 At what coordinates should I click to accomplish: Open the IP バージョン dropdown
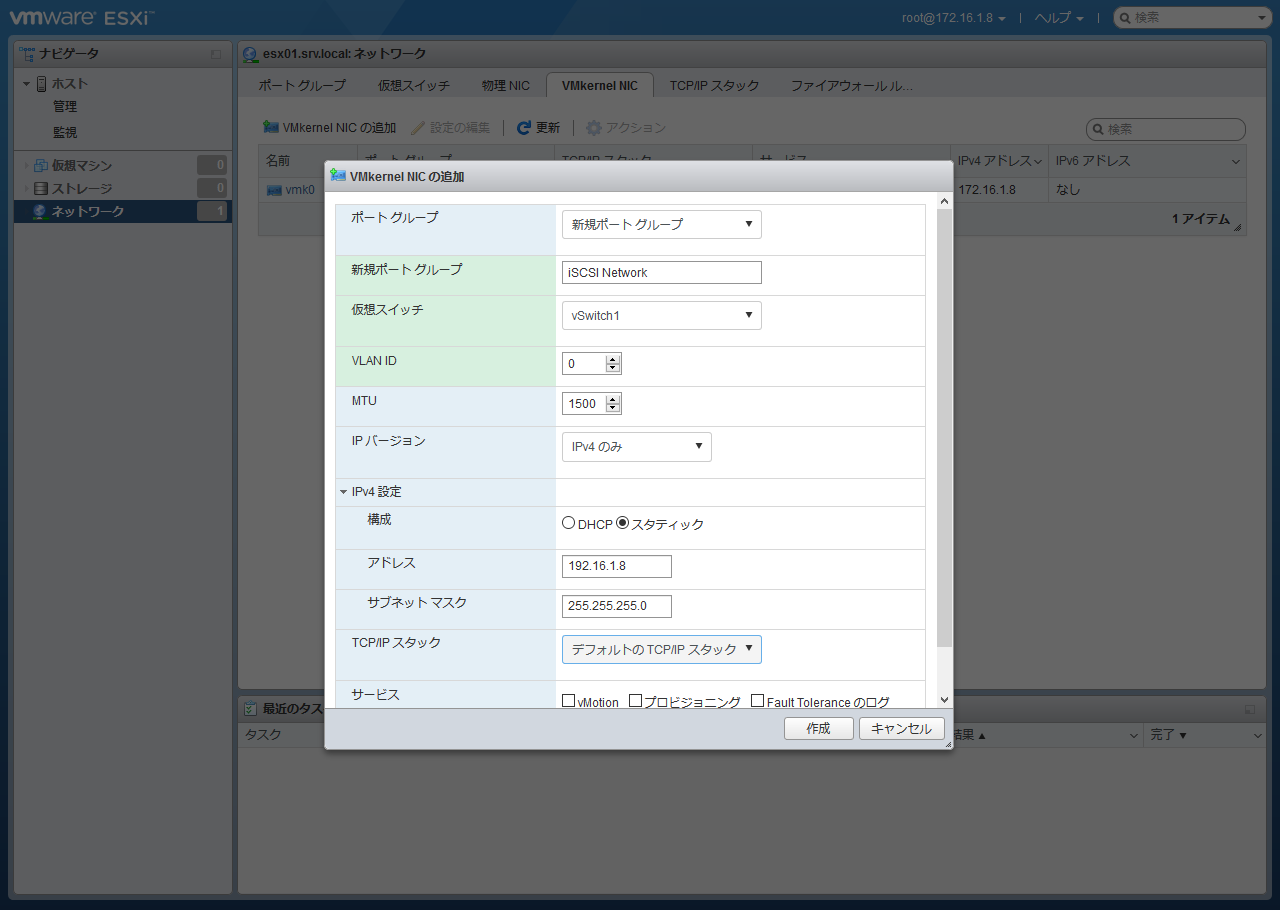637,447
